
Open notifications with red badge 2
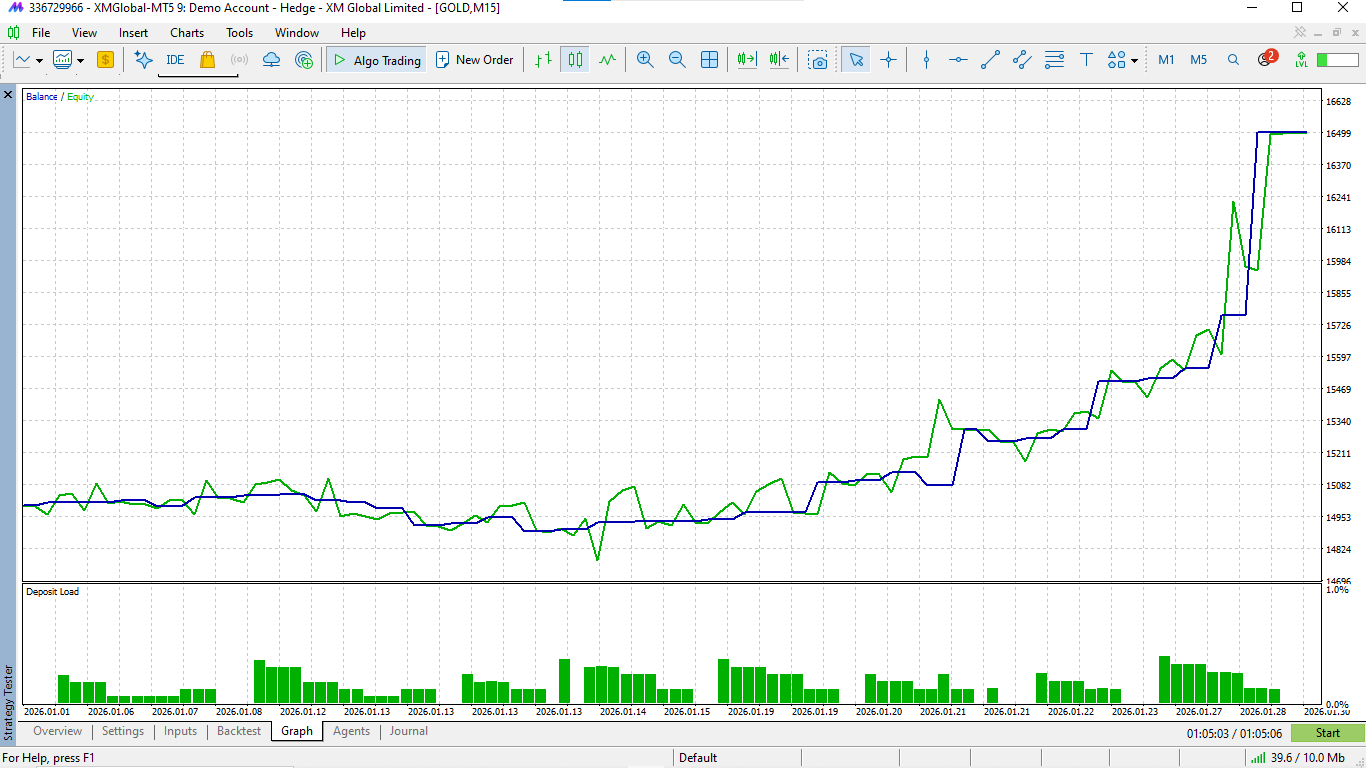point(1266,59)
